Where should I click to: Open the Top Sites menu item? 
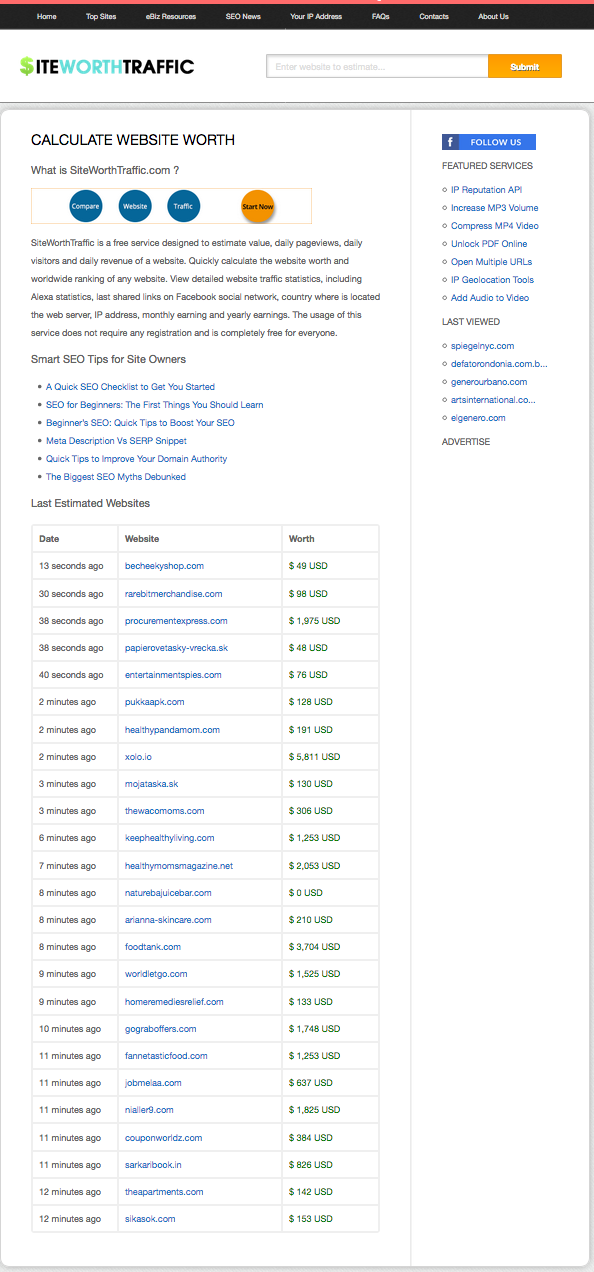click(x=101, y=17)
